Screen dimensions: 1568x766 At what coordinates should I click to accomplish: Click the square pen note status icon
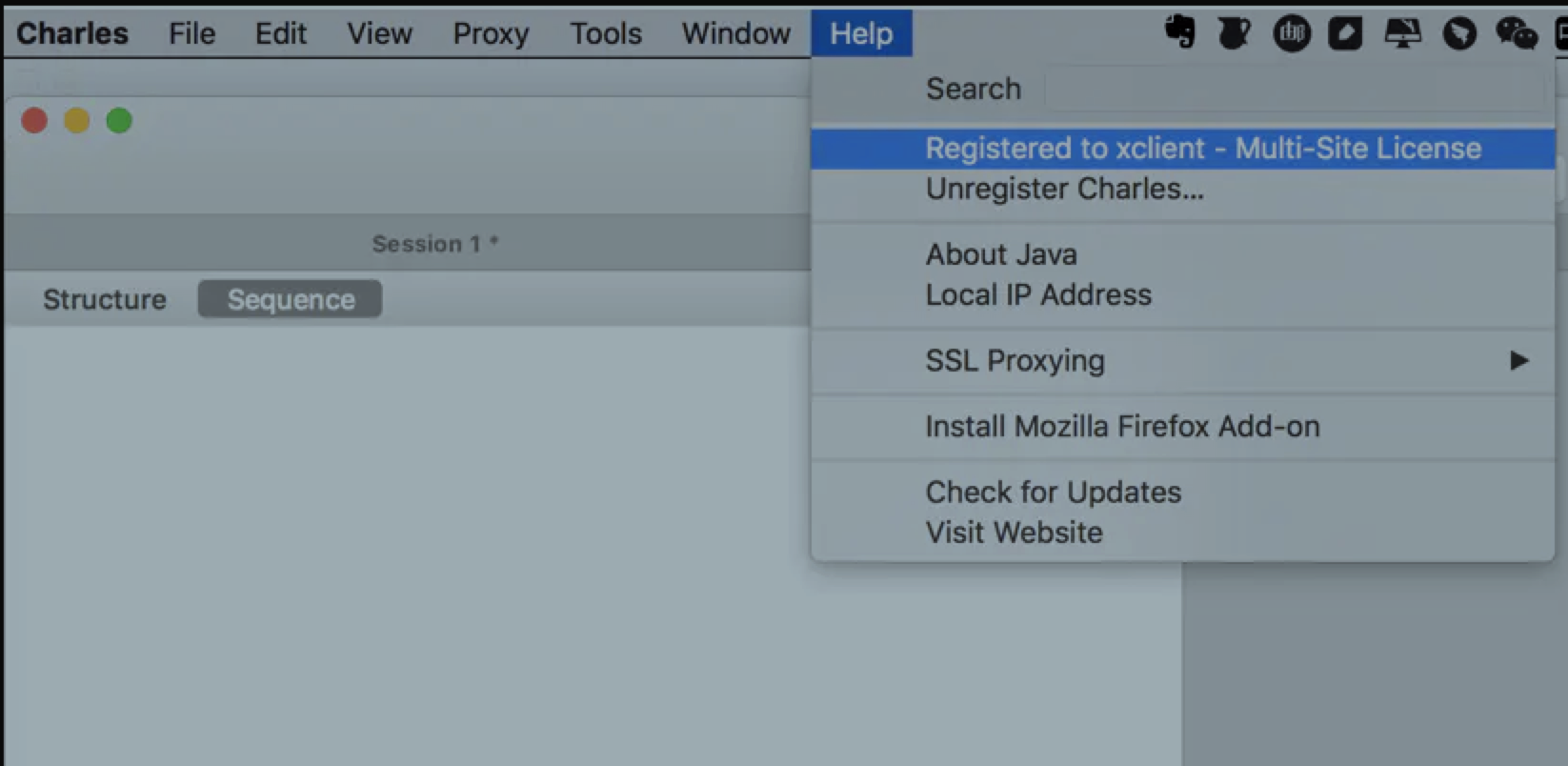point(1345,33)
